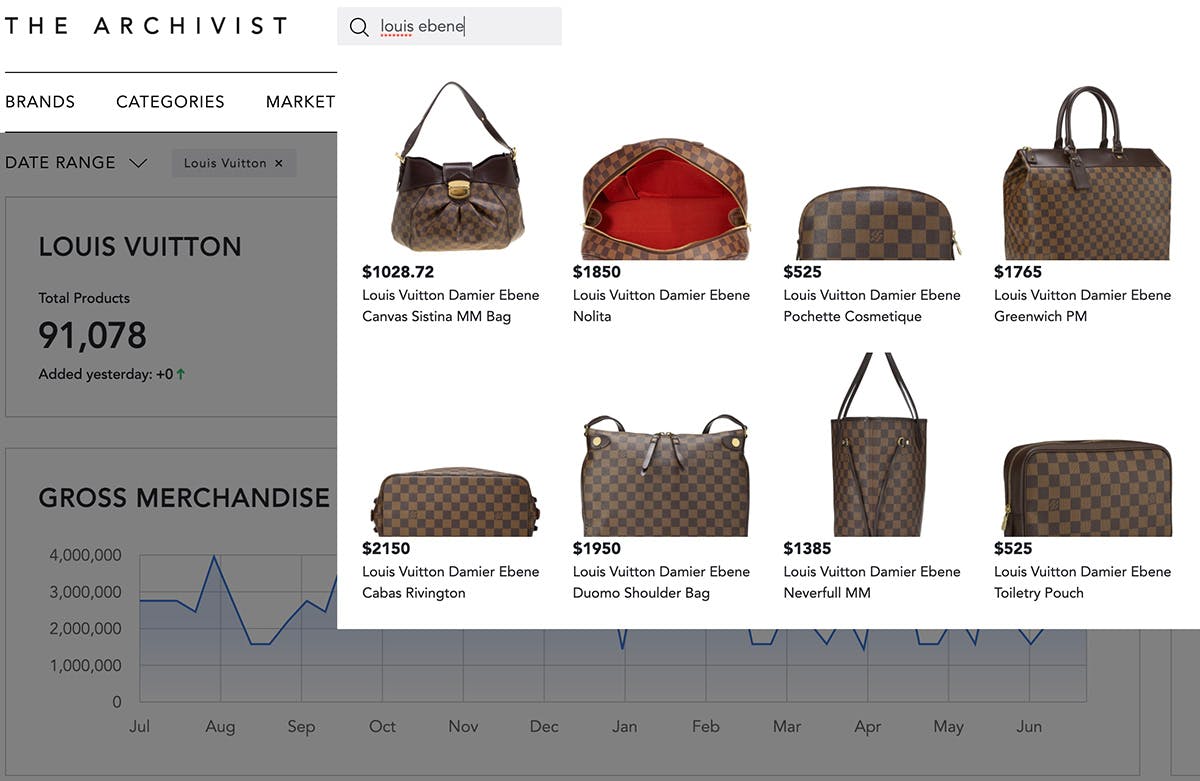Click into the search input field
The width and height of the screenshot is (1200, 781).
(470, 27)
